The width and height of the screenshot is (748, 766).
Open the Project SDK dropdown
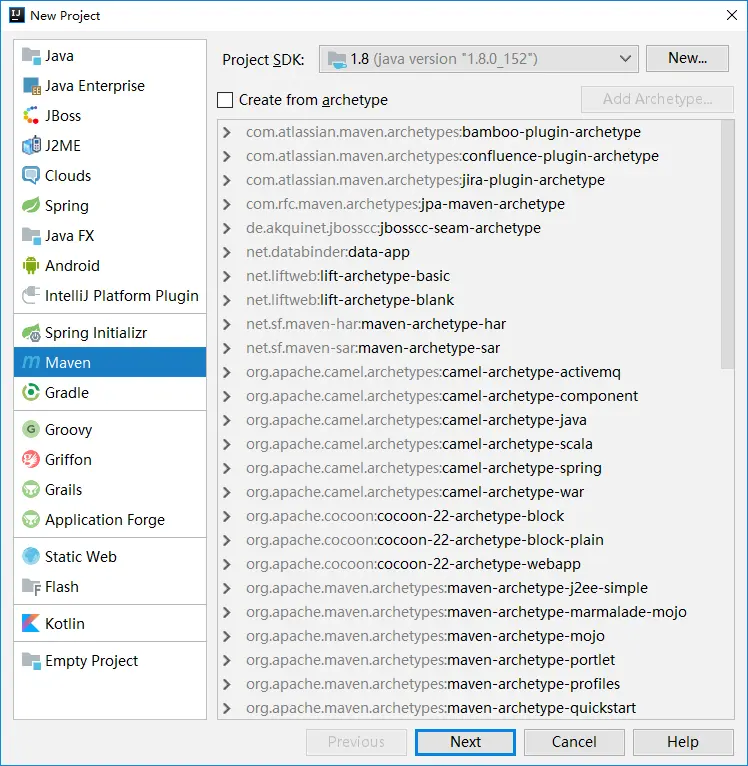479,59
